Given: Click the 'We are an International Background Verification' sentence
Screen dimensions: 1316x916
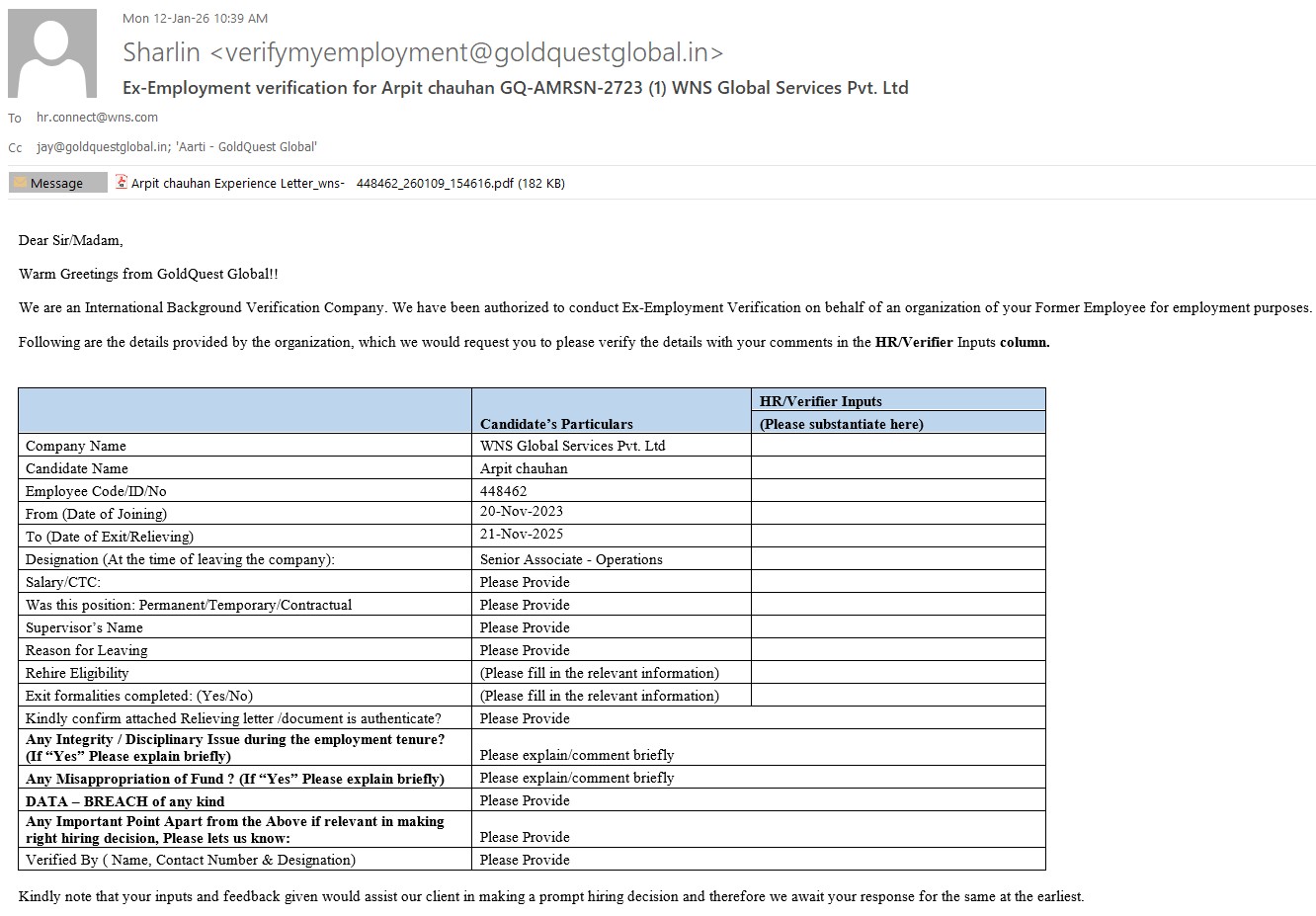Looking at the screenshot, I should [665, 307].
